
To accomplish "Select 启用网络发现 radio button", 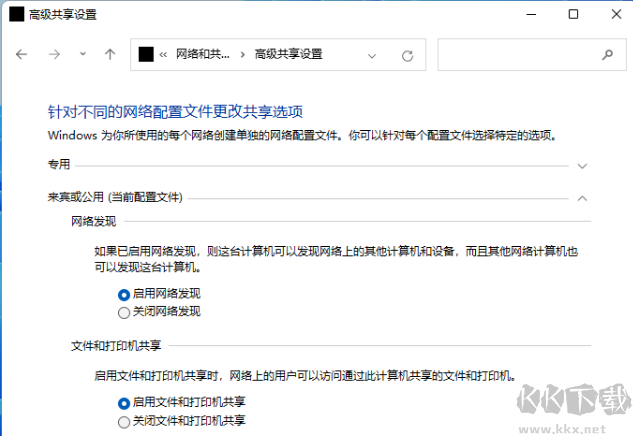I will [124, 295].
